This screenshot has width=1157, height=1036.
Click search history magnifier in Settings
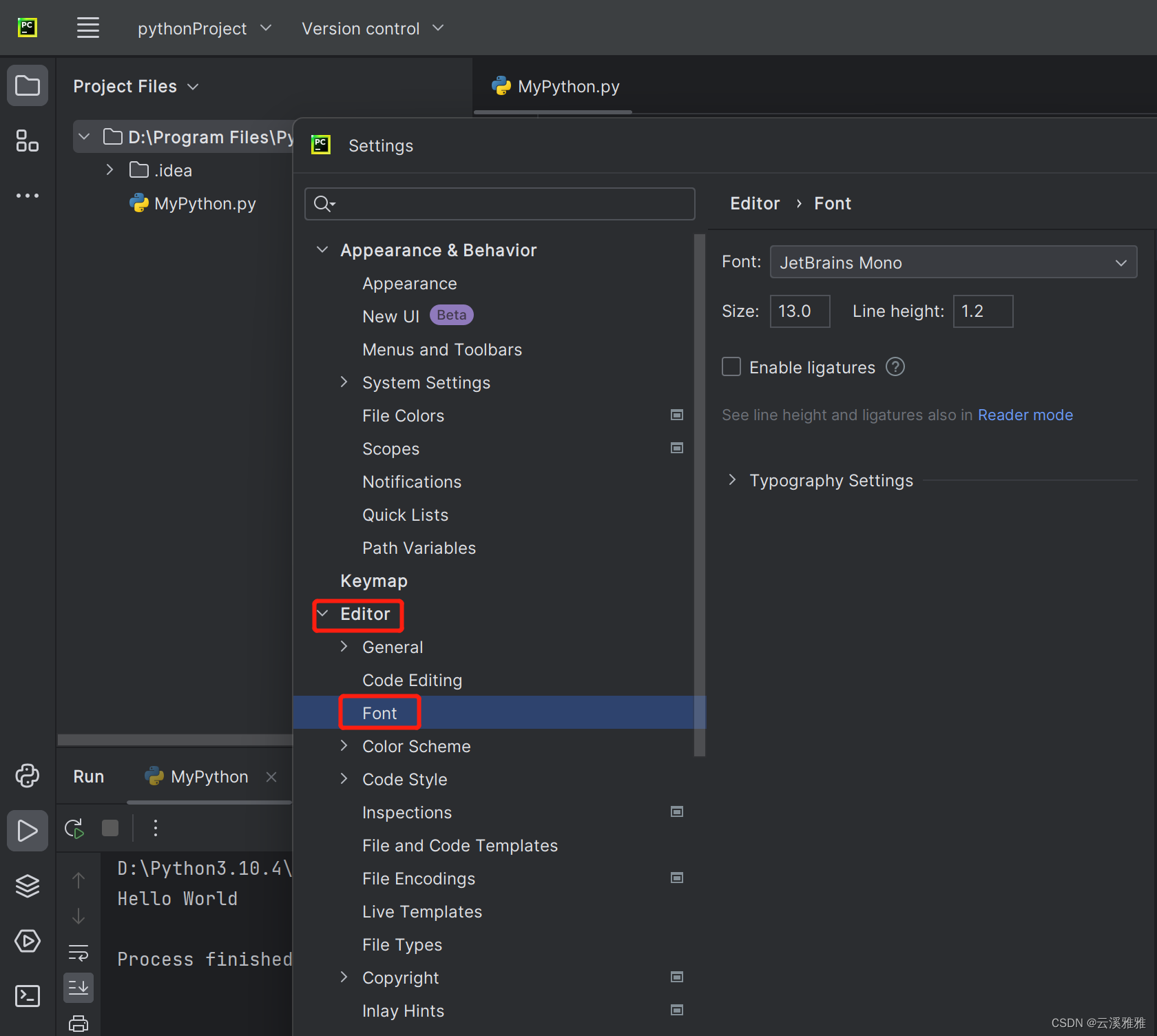[324, 204]
